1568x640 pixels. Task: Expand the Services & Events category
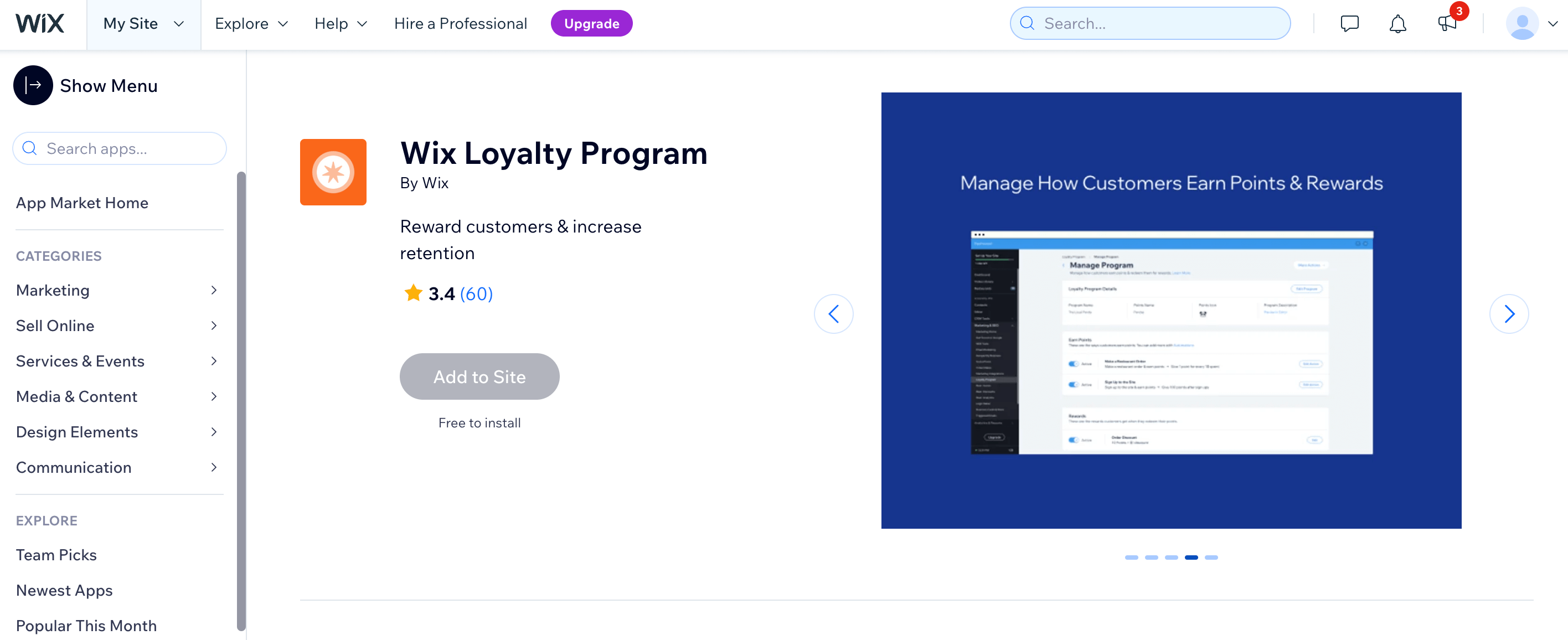point(213,361)
